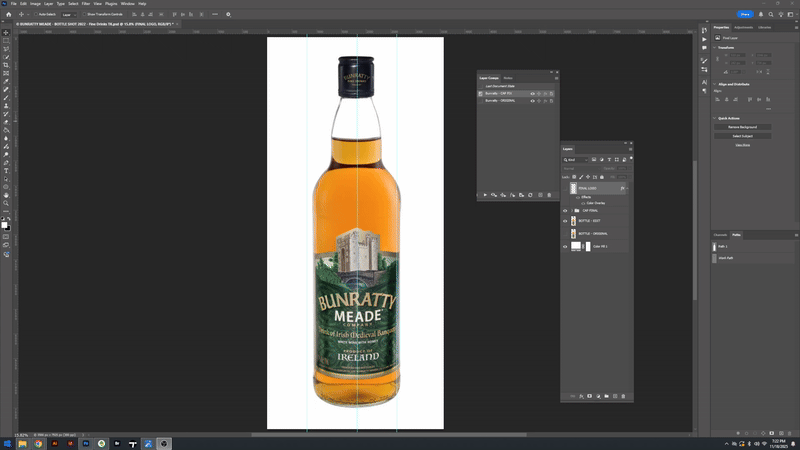
Task: Select the Move tool in the toolbox
Action: coord(6,33)
